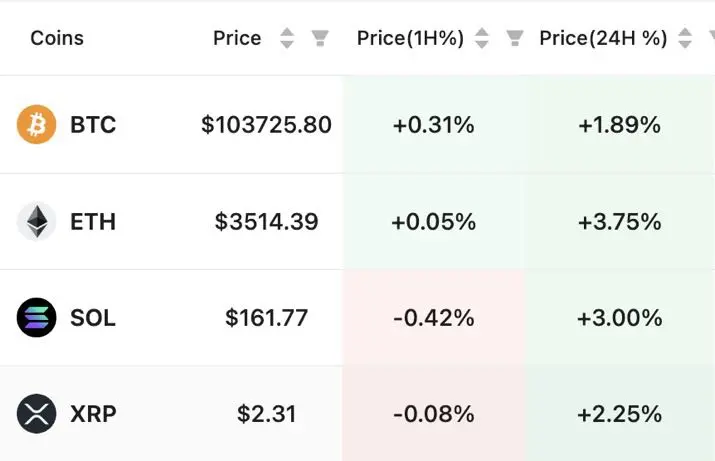Click the Price(1H%) header label
Screen dimensions: 715x461
[410, 38]
